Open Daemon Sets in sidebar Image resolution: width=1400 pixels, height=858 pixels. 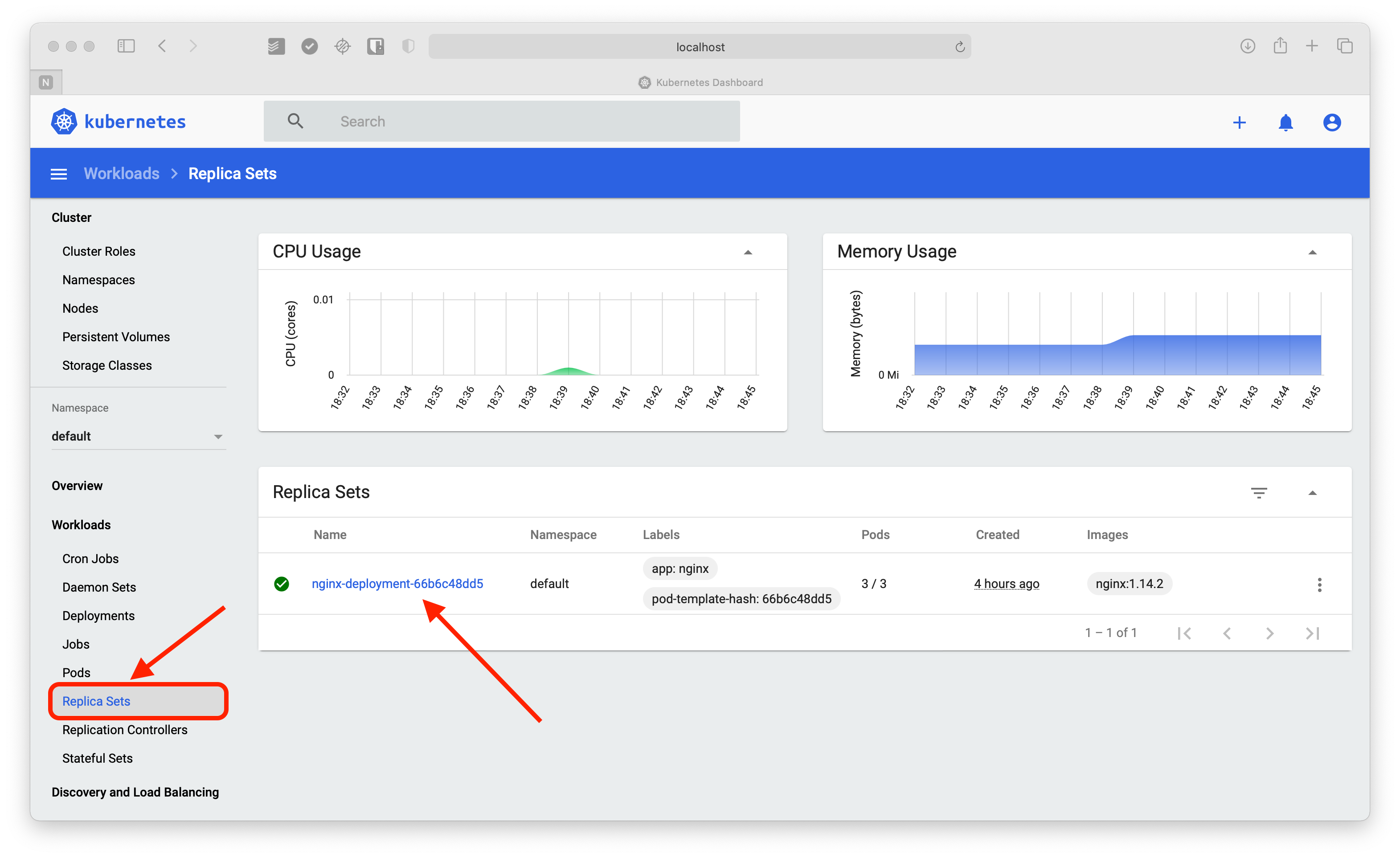99,587
